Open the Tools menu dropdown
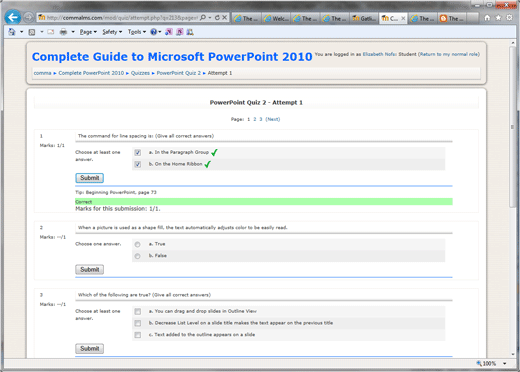 click(137, 32)
